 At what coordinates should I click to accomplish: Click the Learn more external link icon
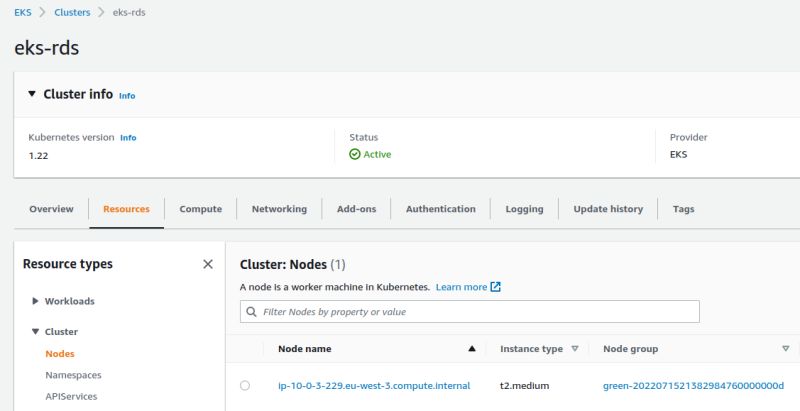click(495, 287)
